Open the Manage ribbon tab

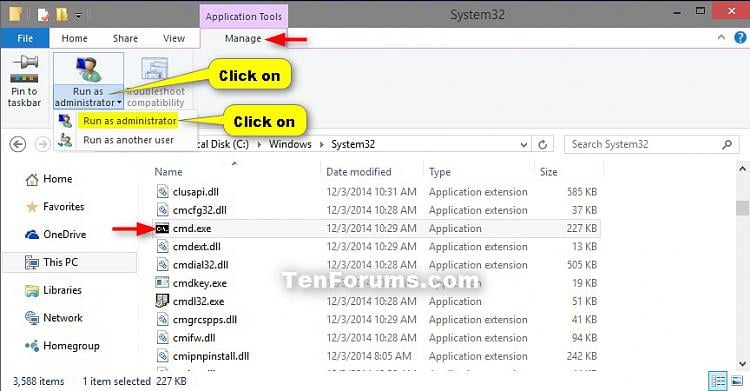pos(243,38)
